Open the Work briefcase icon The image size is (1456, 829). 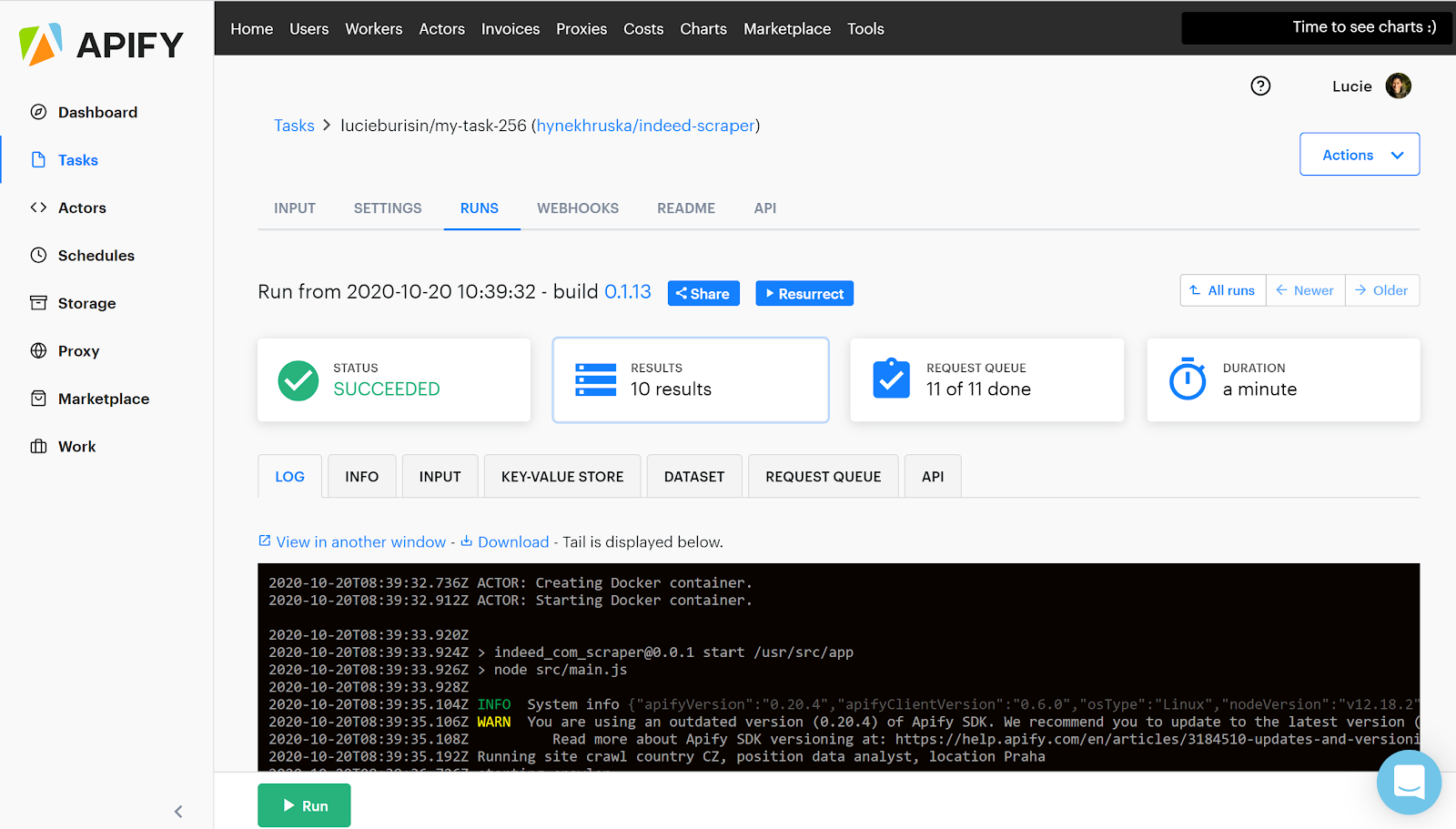38,447
